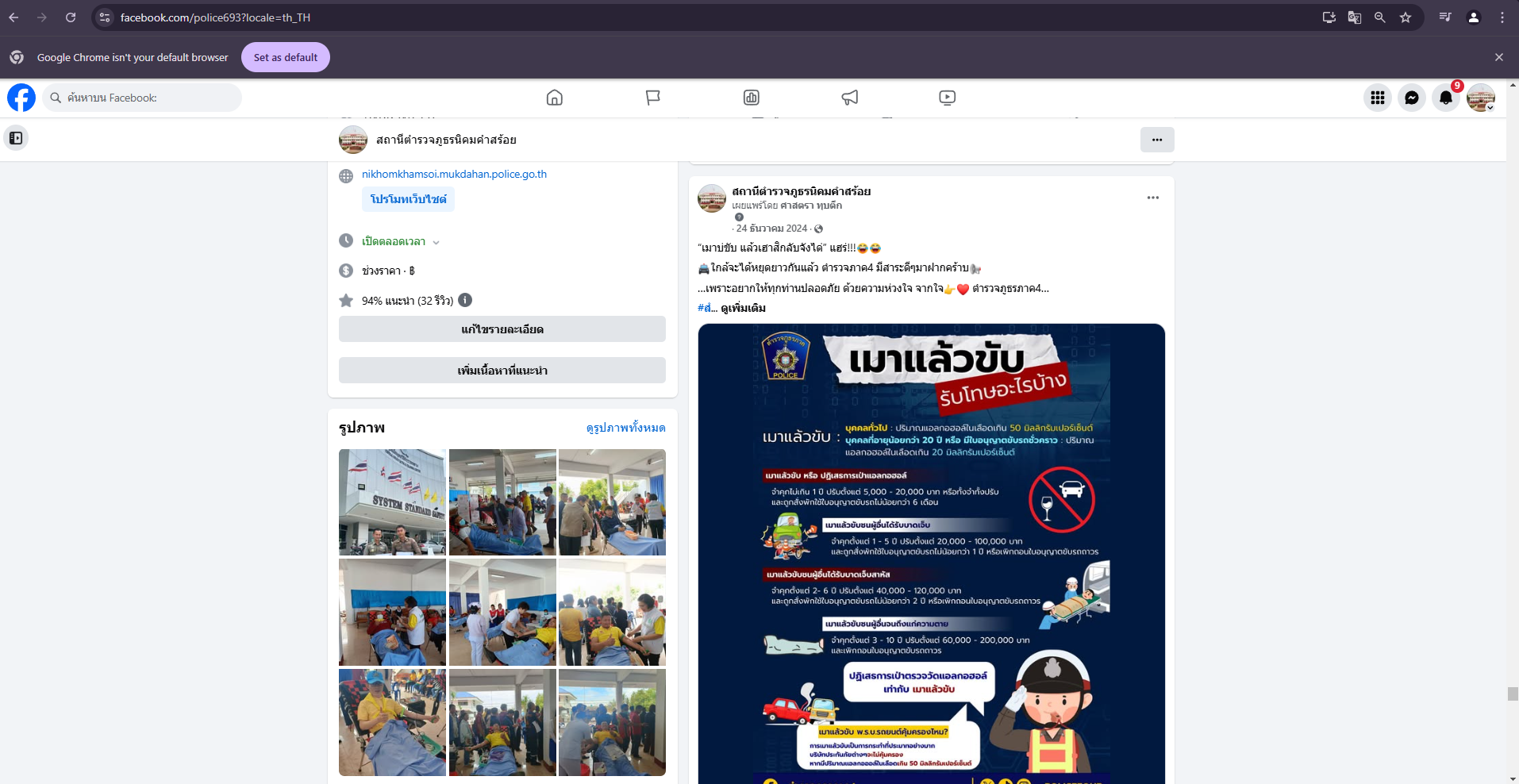Click in the Facebook search field
1519x784 pixels.
[x=143, y=98]
